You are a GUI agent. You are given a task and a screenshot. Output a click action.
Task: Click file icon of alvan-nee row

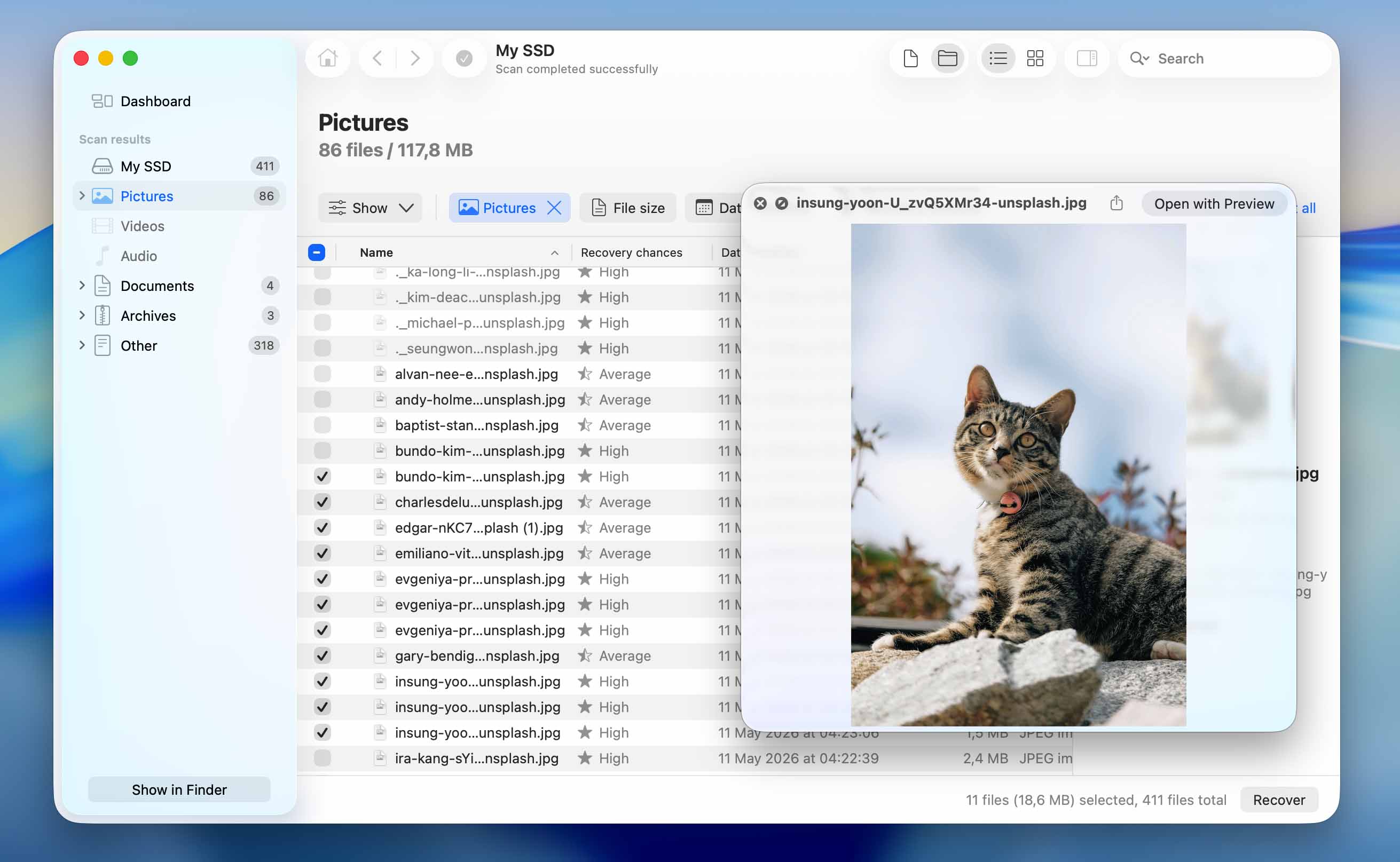point(380,374)
